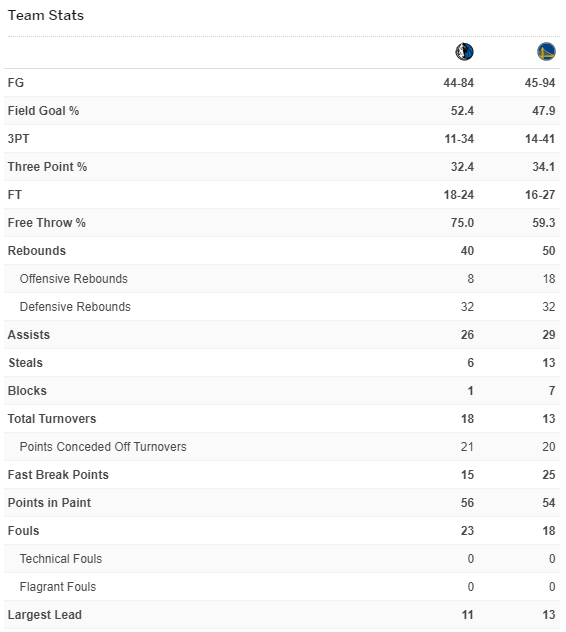Click the Three Point % label

(x=47, y=166)
